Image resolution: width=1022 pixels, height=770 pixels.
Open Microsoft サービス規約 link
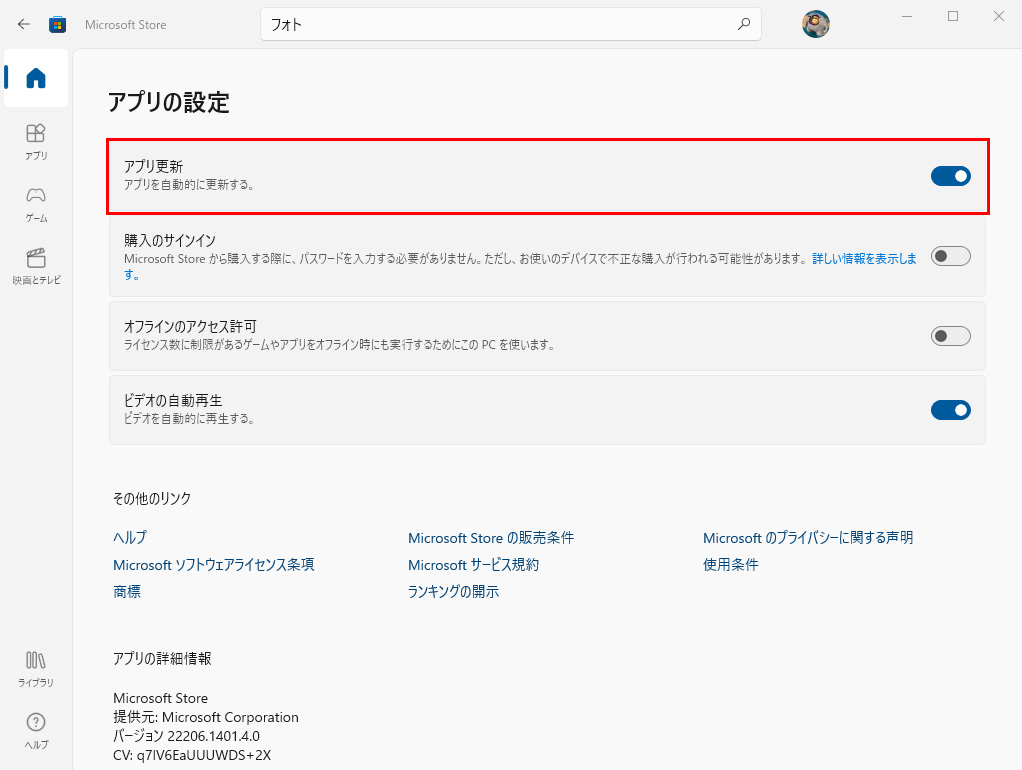(x=473, y=565)
